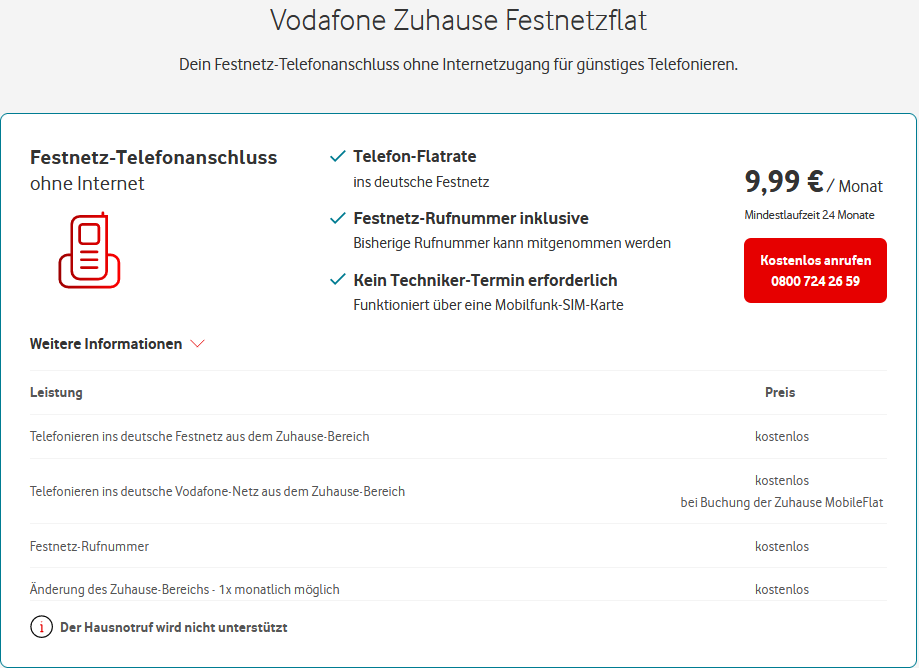Screen dimensions: 919x668
Task: Click the Zuhause MobileFlat booking note
Action: tap(781, 503)
